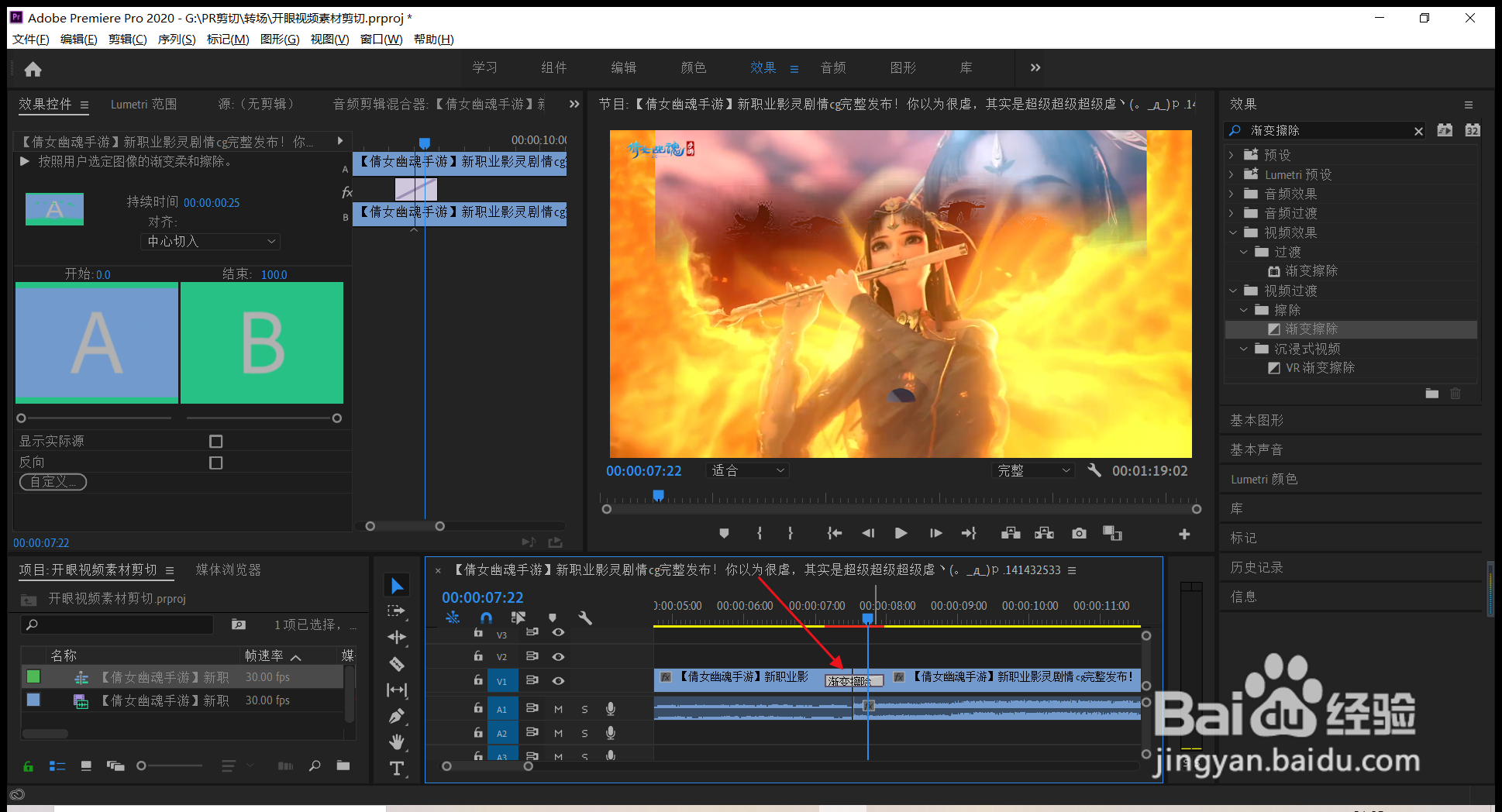Expand the 音频过渡 folder
The width and height of the screenshot is (1502, 812).
click(1232, 213)
